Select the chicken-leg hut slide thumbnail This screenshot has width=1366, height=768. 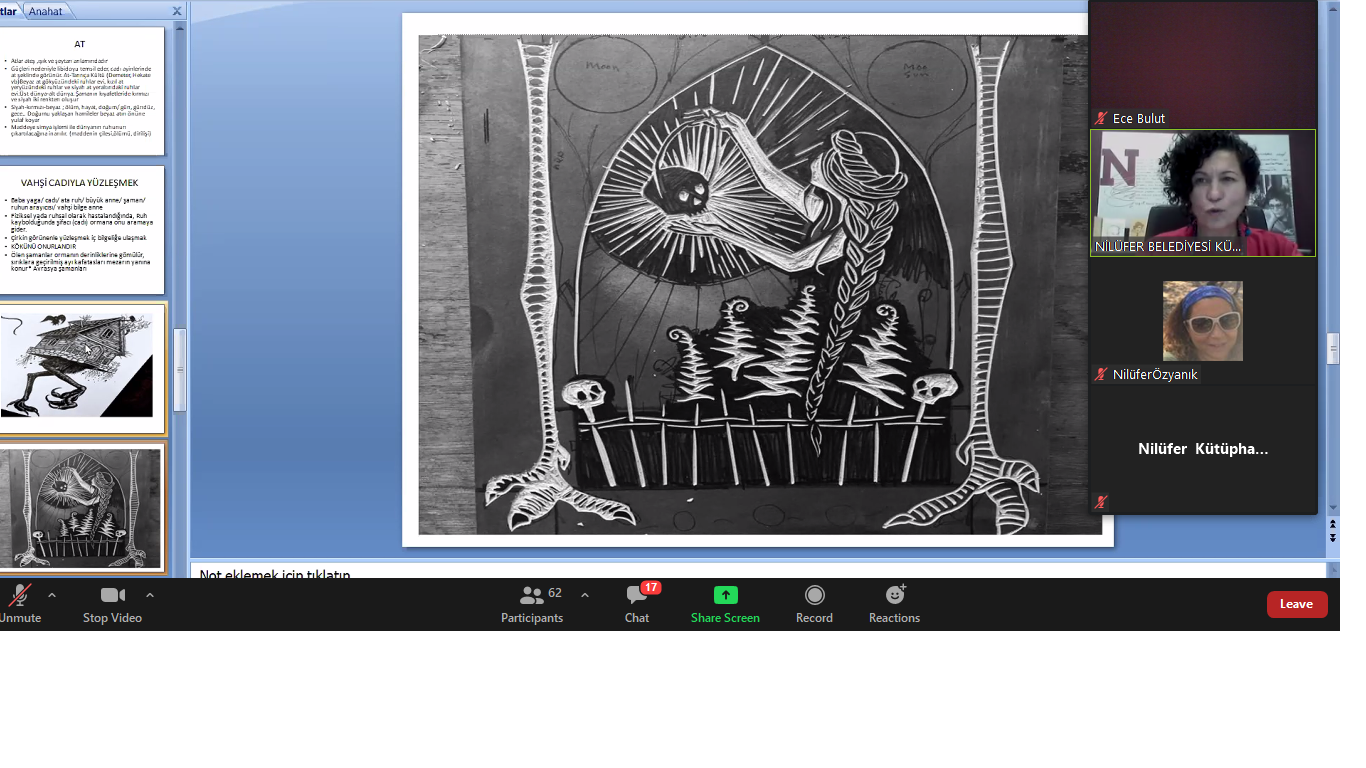(80, 369)
